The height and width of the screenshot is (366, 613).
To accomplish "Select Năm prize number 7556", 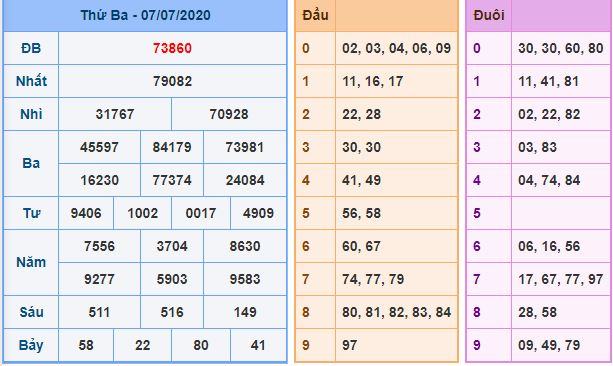I will pyautogui.click(x=99, y=246).
